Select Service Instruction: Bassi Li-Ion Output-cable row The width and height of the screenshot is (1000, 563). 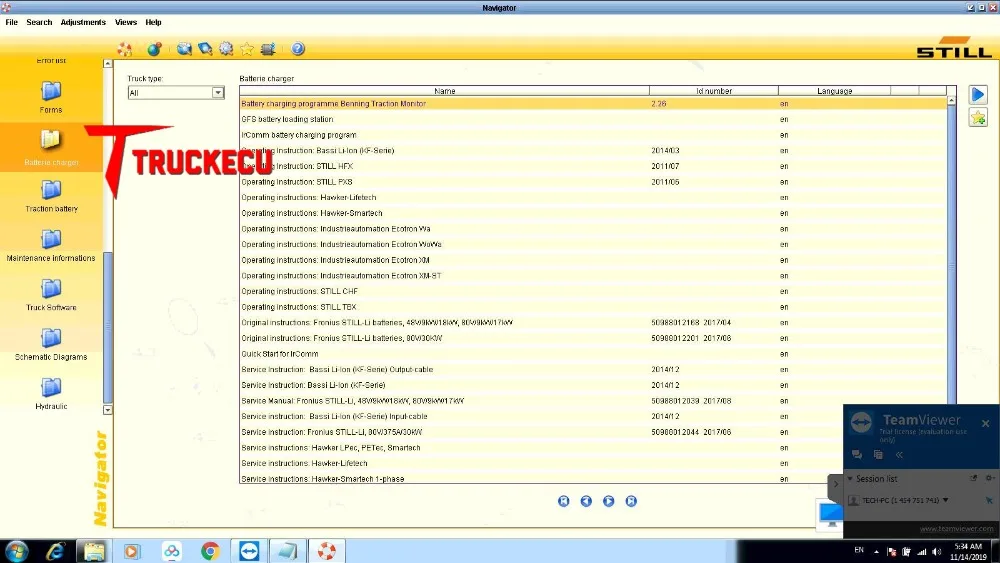click(x=593, y=369)
